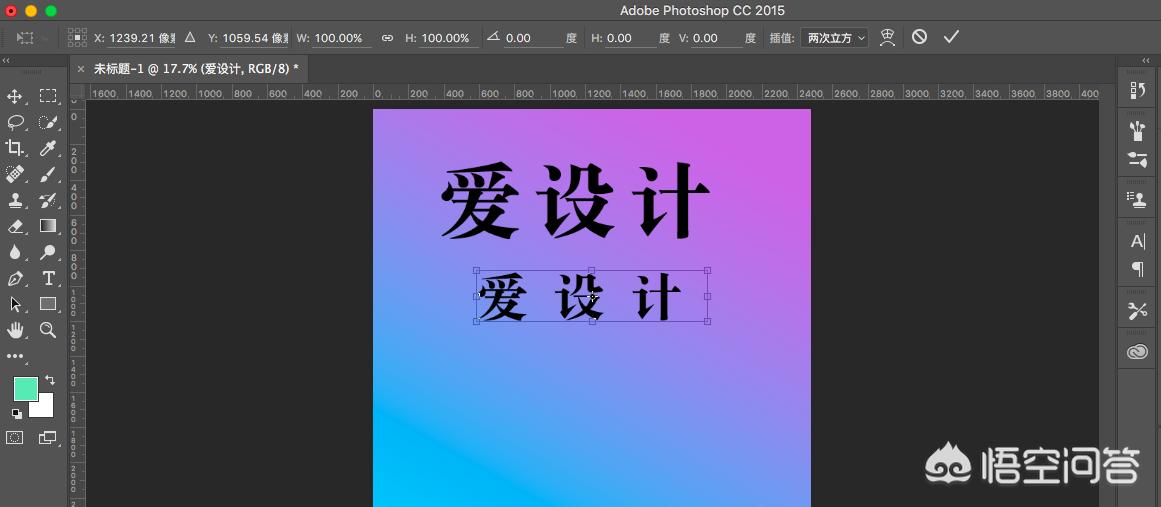Select the Path Selection tool
This screenshot has height=507, width=1161.
point(14,304)
